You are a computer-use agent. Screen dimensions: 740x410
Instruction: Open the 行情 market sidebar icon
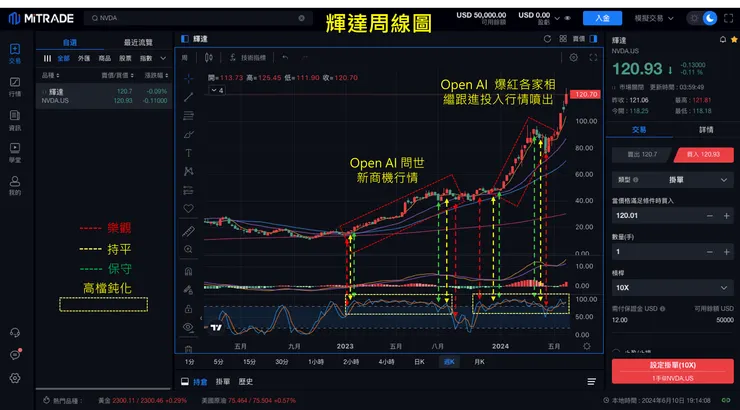pos(15,87)
